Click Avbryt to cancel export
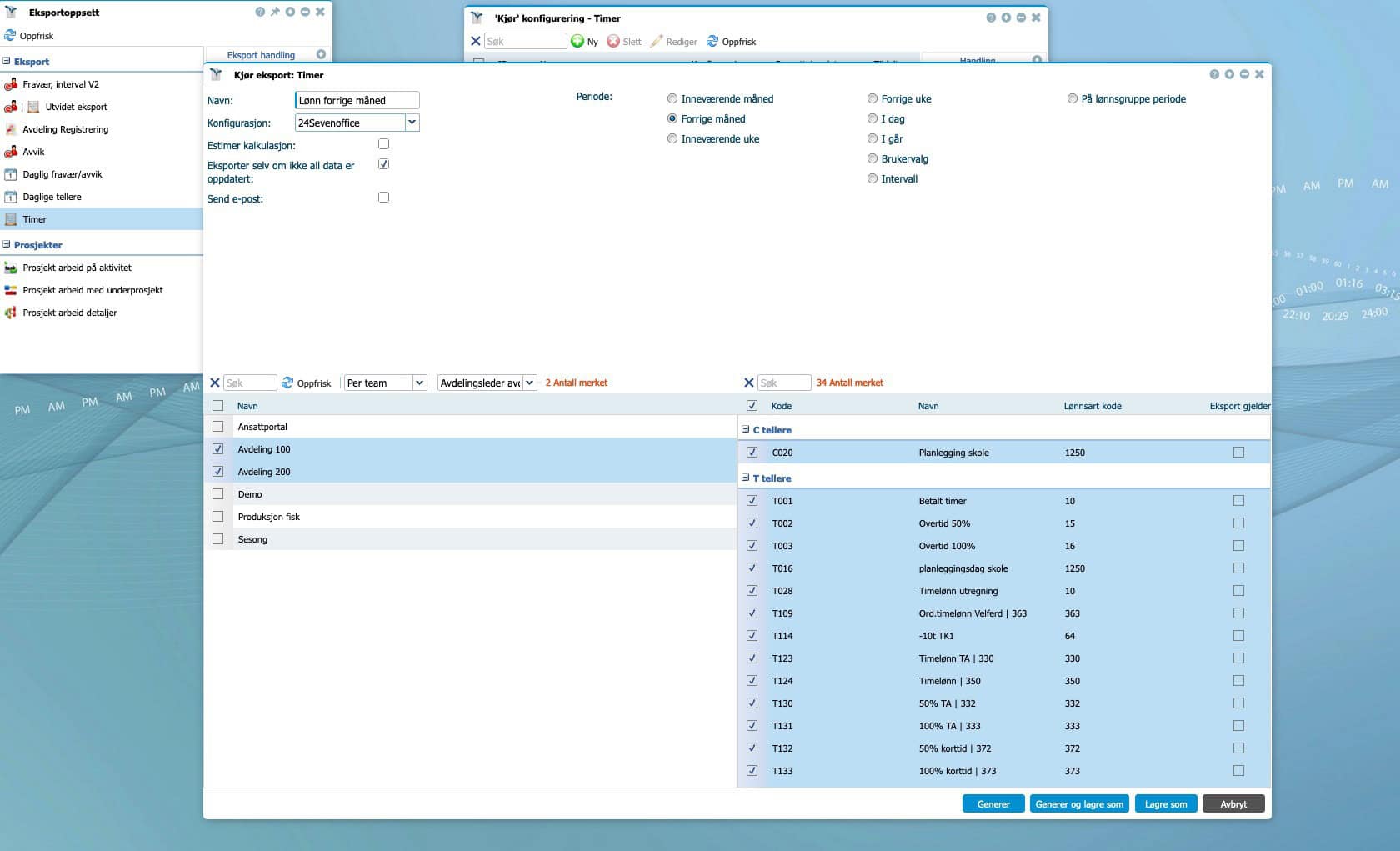Viewport: 1400px width, 851px height. (1233, 804)
